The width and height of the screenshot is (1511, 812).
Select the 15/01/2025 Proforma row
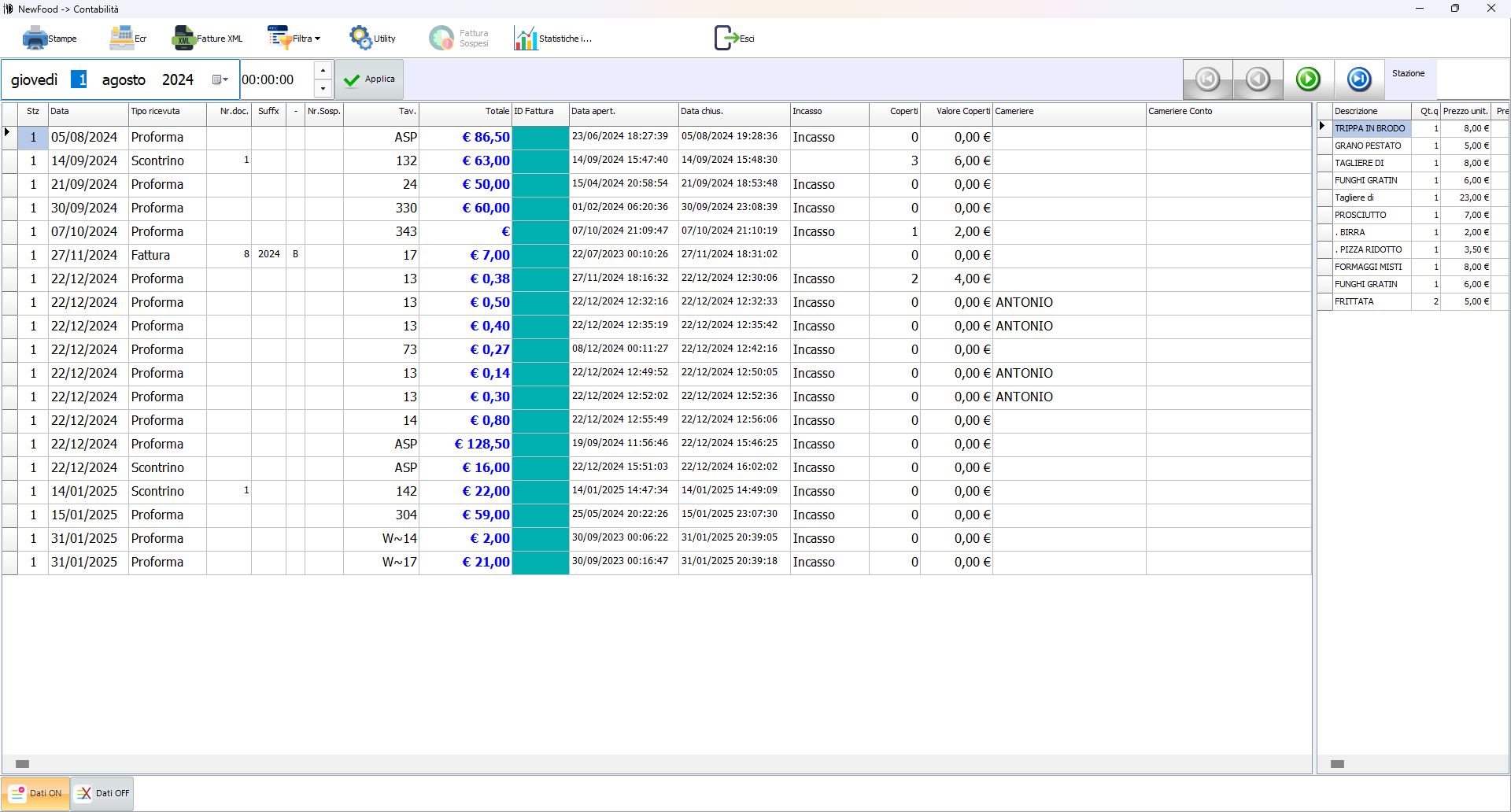(656, 515)
